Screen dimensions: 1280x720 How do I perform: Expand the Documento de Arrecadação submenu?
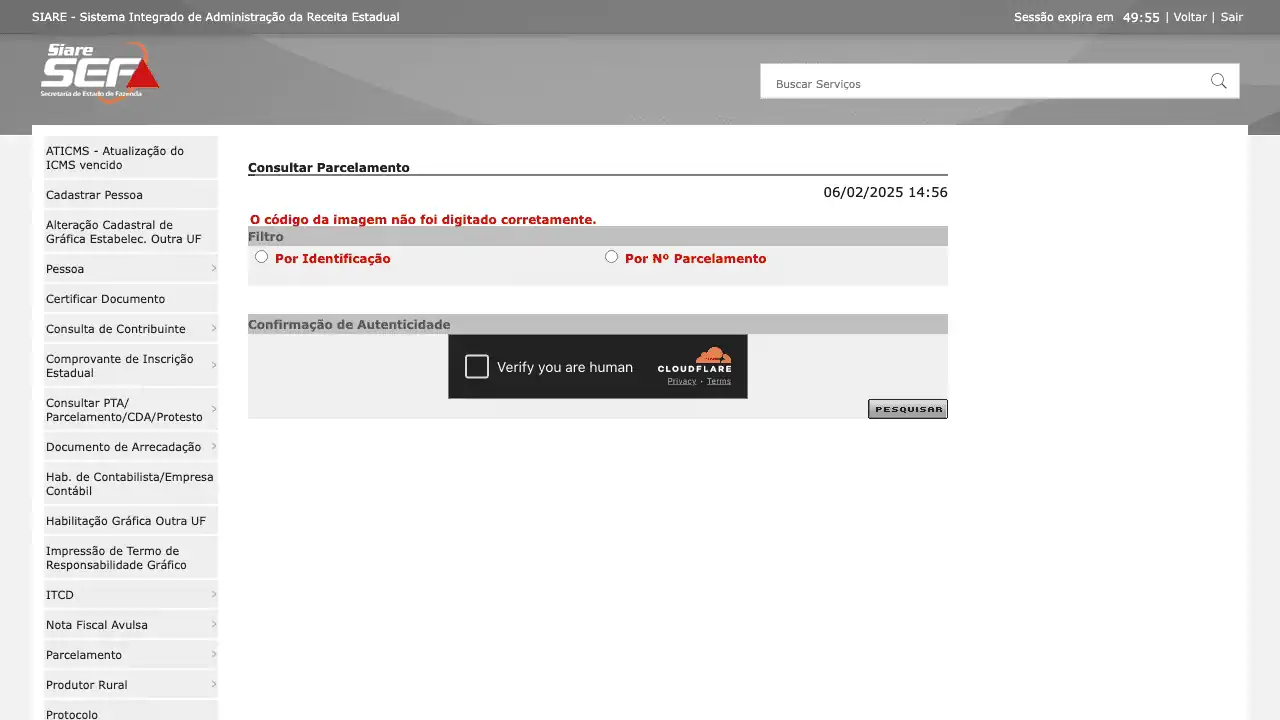[x=213, y=447]
